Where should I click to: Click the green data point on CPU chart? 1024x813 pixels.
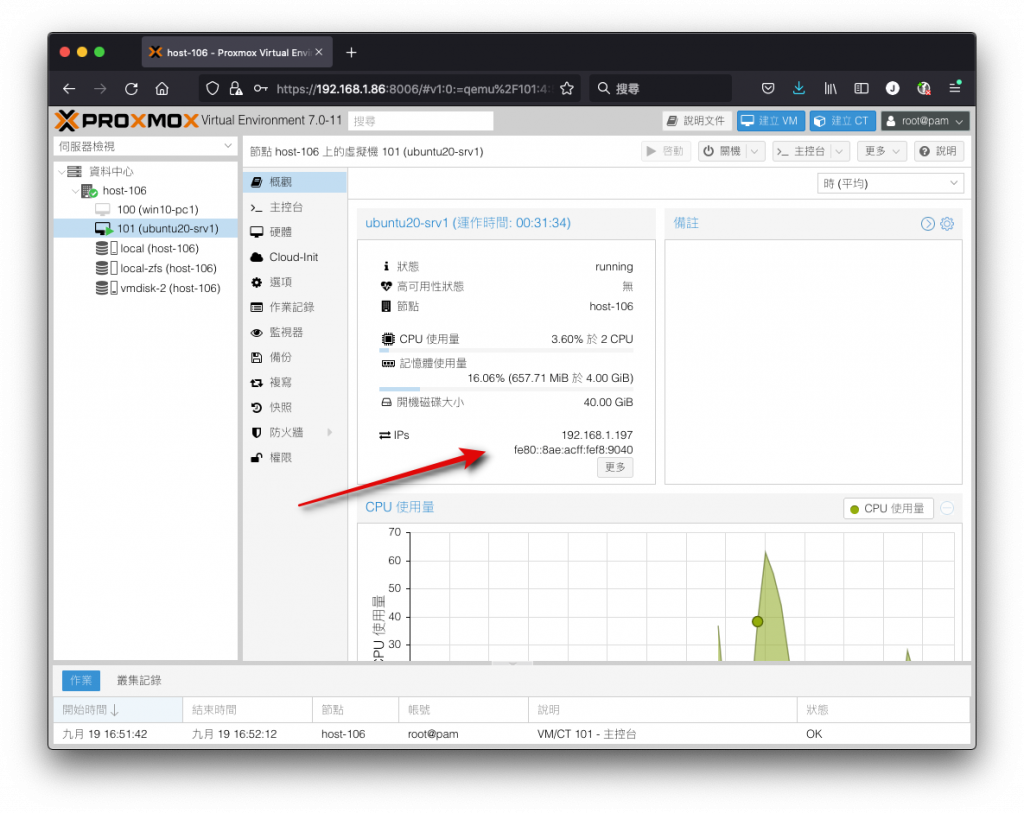(x=758, y=622)
